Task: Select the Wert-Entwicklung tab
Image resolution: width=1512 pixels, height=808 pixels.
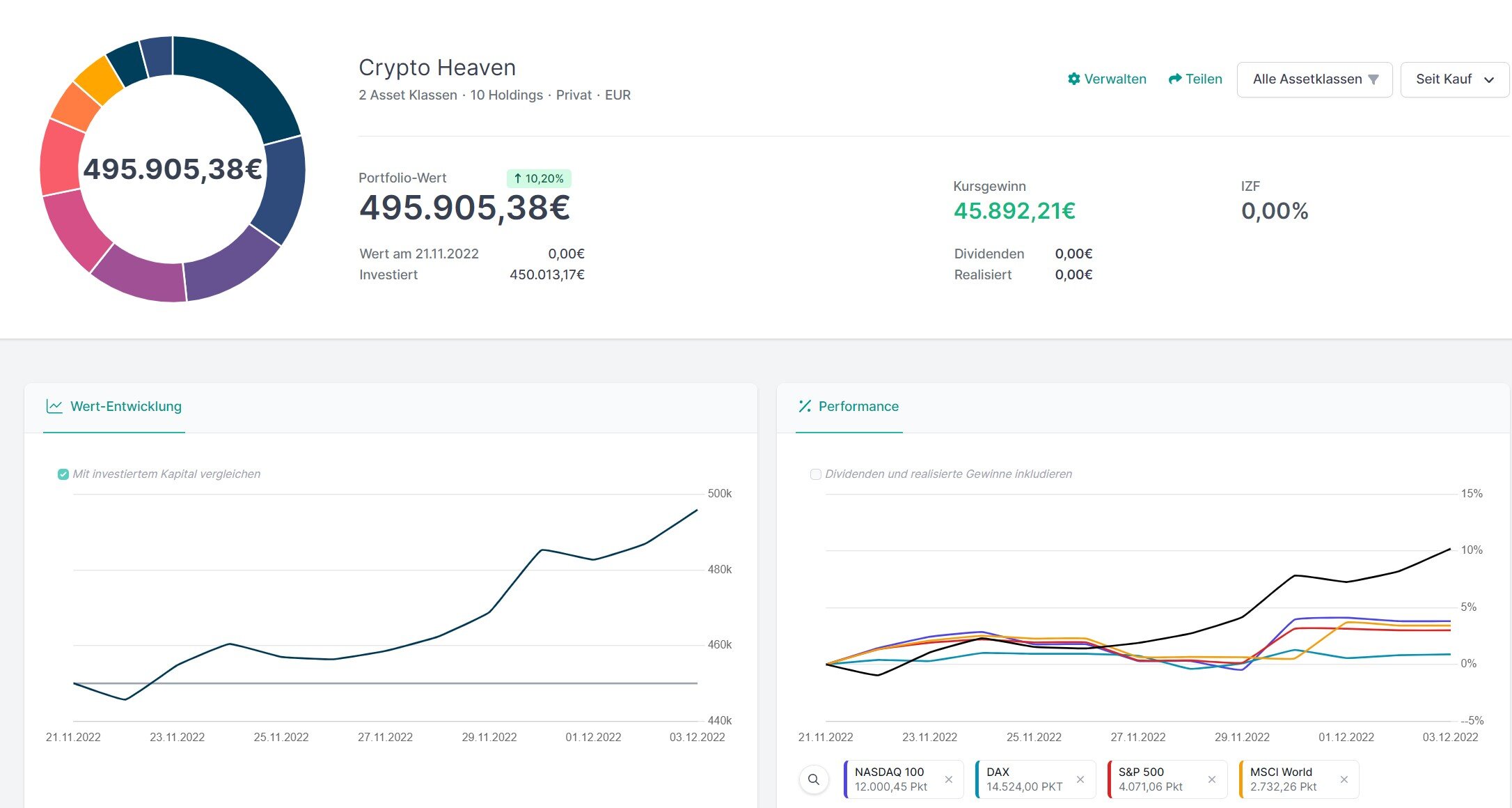Action: coord(125,406)
